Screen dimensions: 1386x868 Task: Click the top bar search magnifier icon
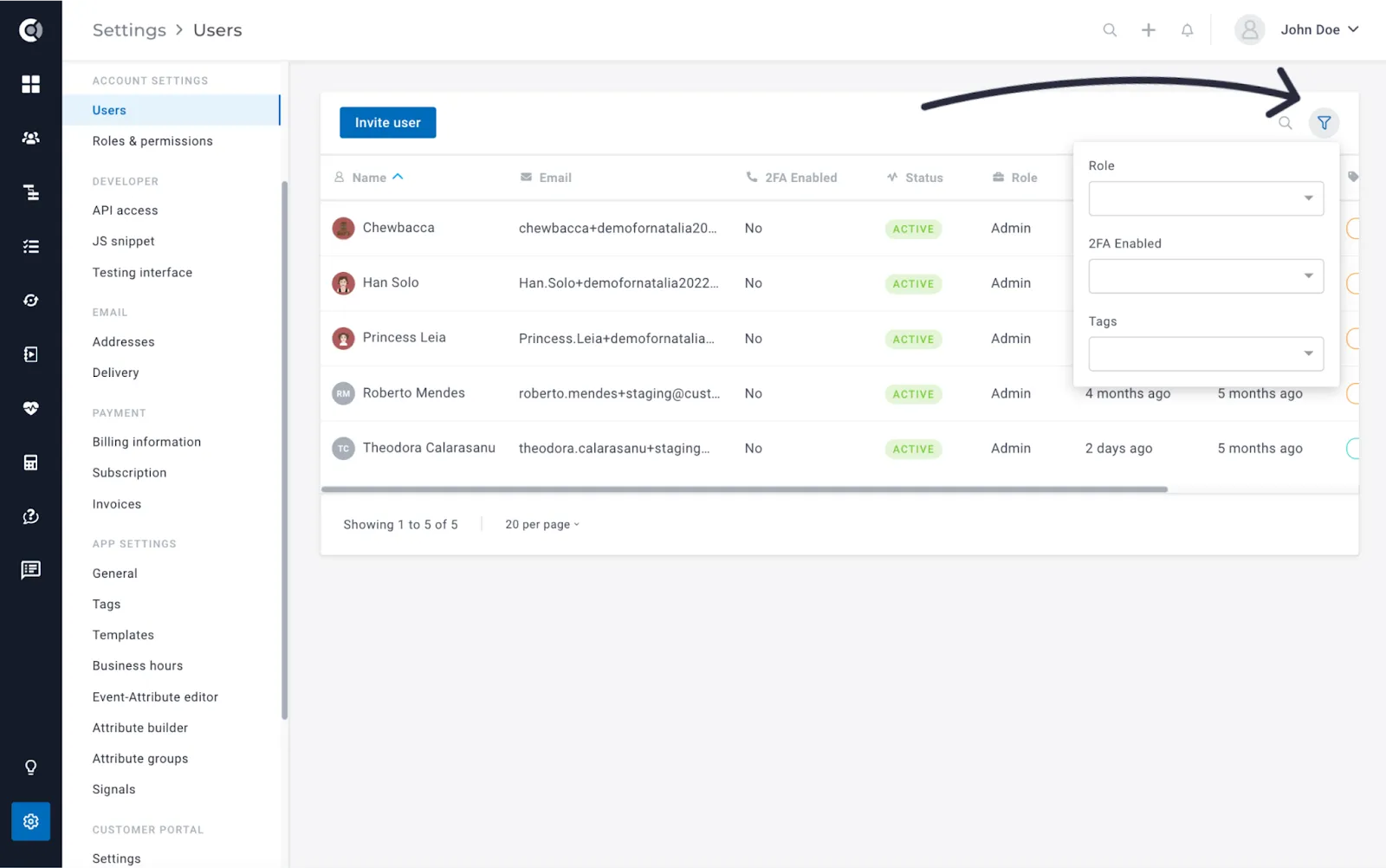[x=1110, y=30]
